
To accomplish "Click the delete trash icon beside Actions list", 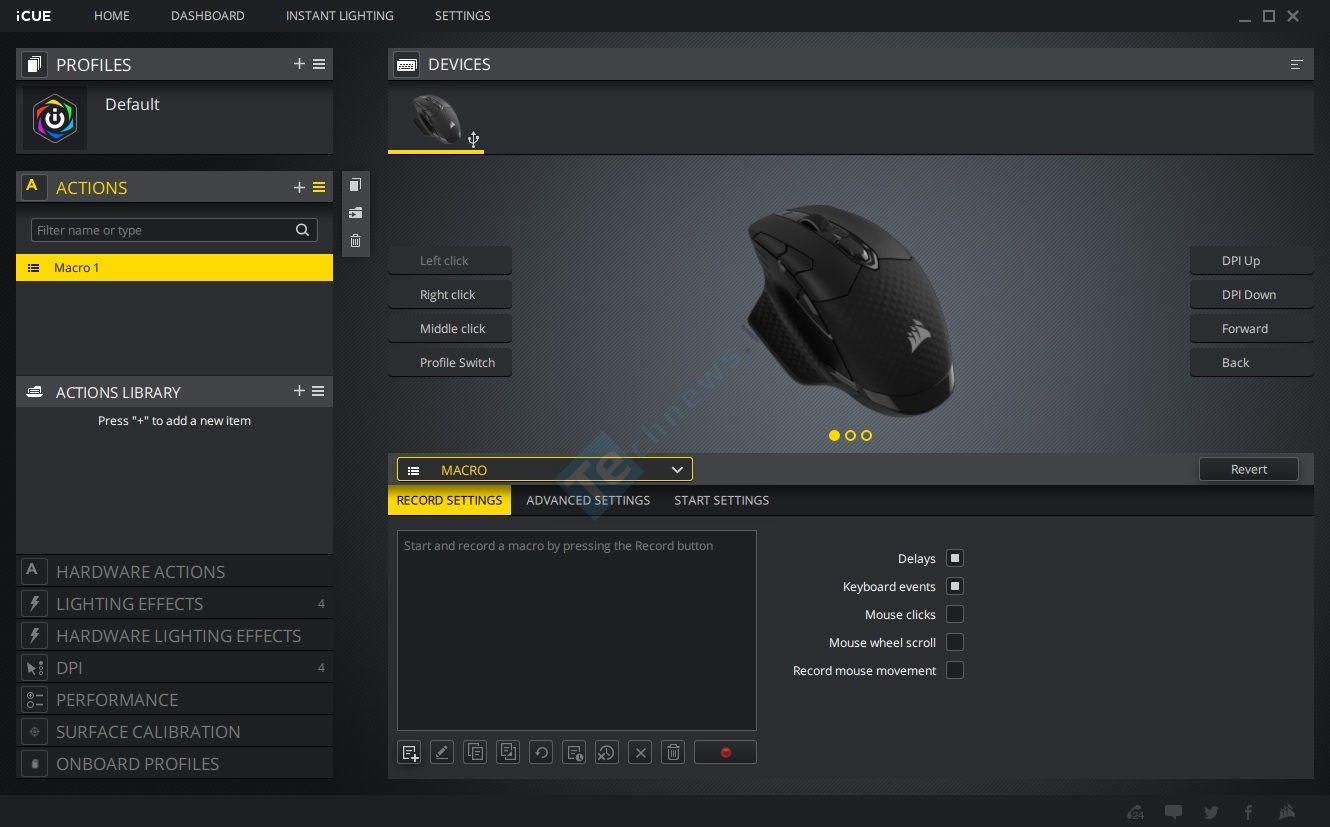I will 355,241.
